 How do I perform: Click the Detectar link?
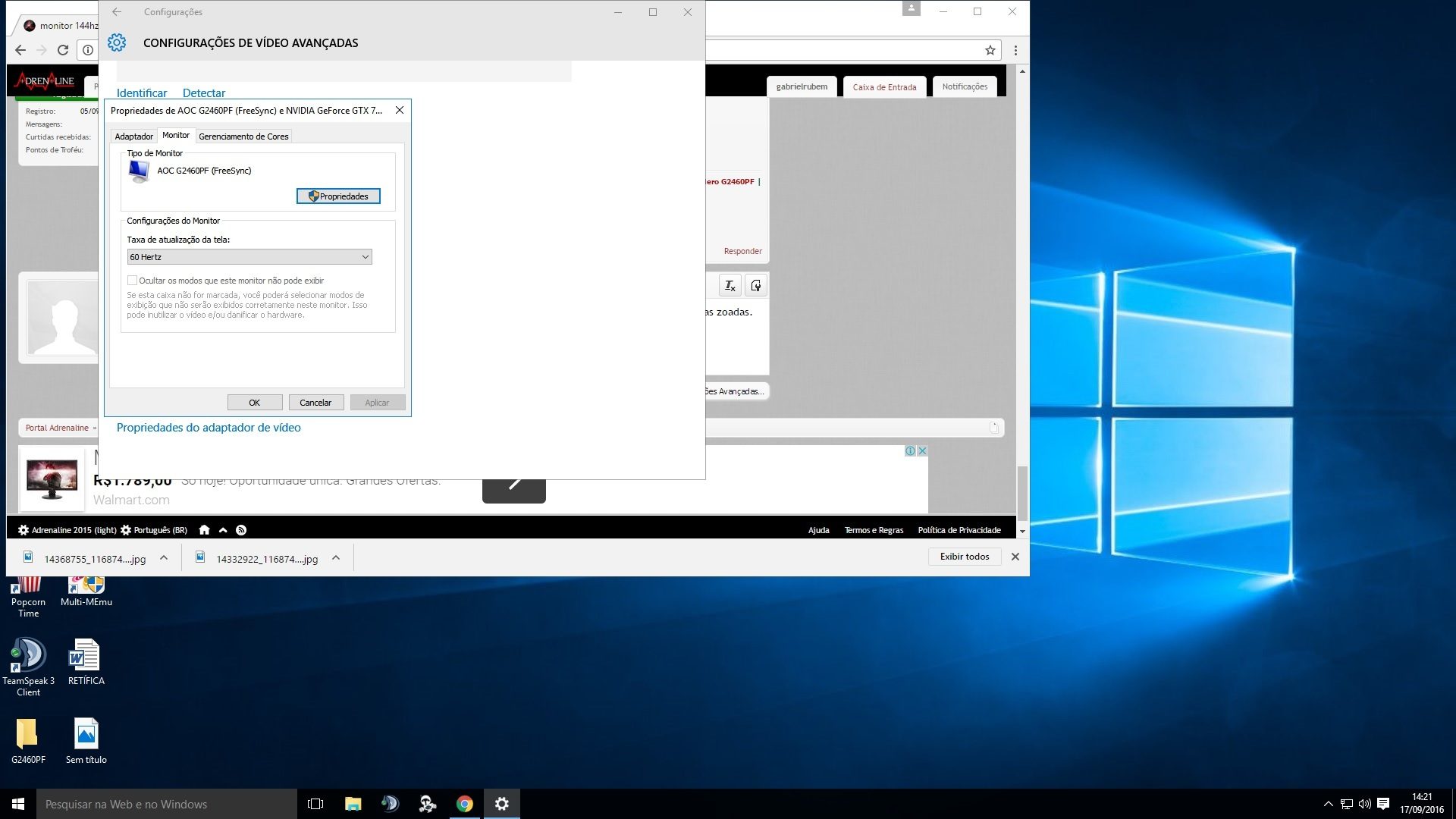click(x=204, y=93)
